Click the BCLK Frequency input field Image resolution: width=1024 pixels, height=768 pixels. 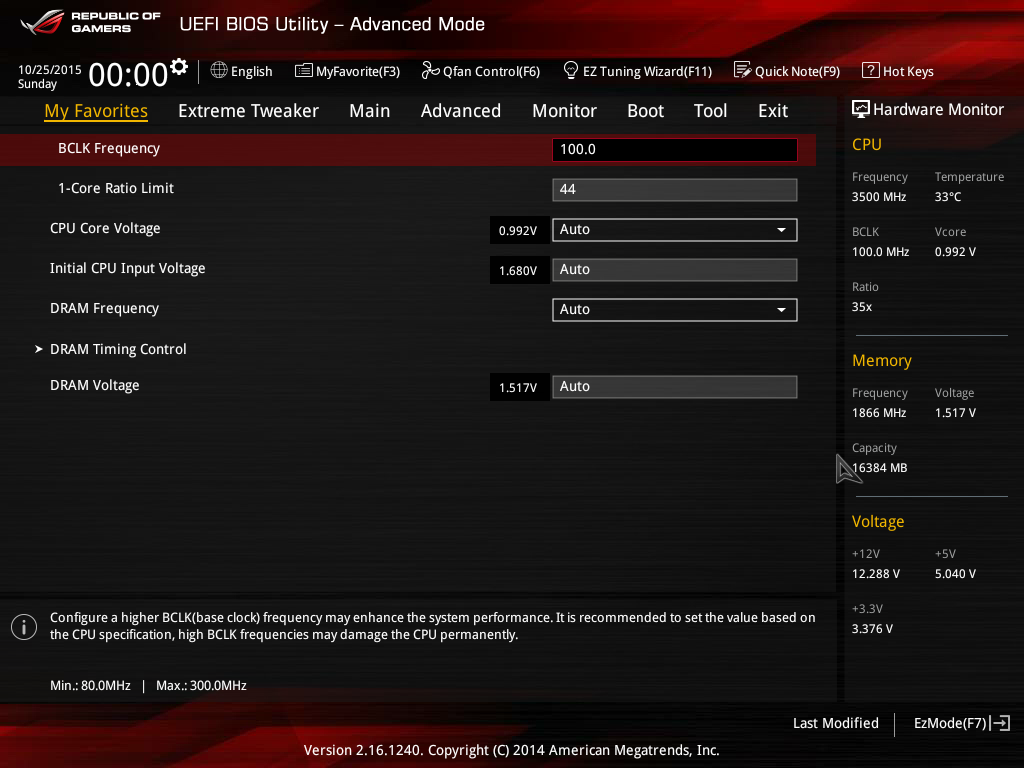pyautogui.click(x=675, y=150)
